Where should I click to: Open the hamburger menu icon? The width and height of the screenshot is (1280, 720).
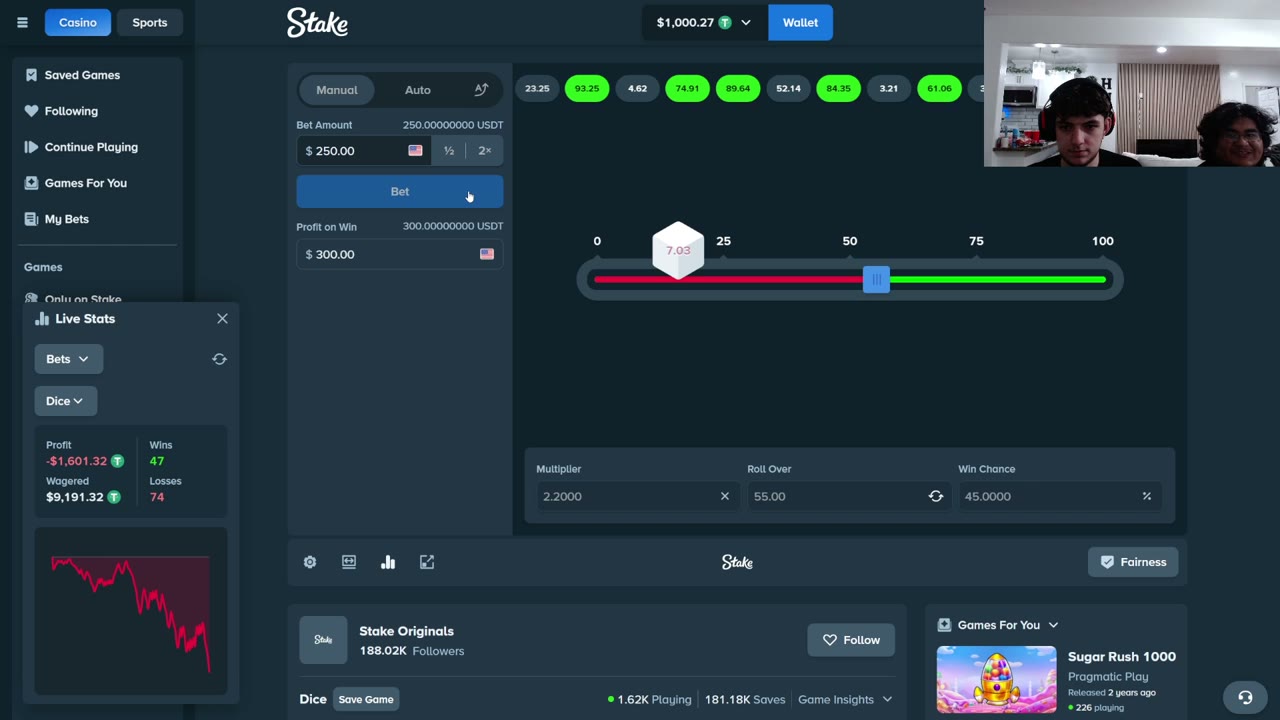point(22,22)
